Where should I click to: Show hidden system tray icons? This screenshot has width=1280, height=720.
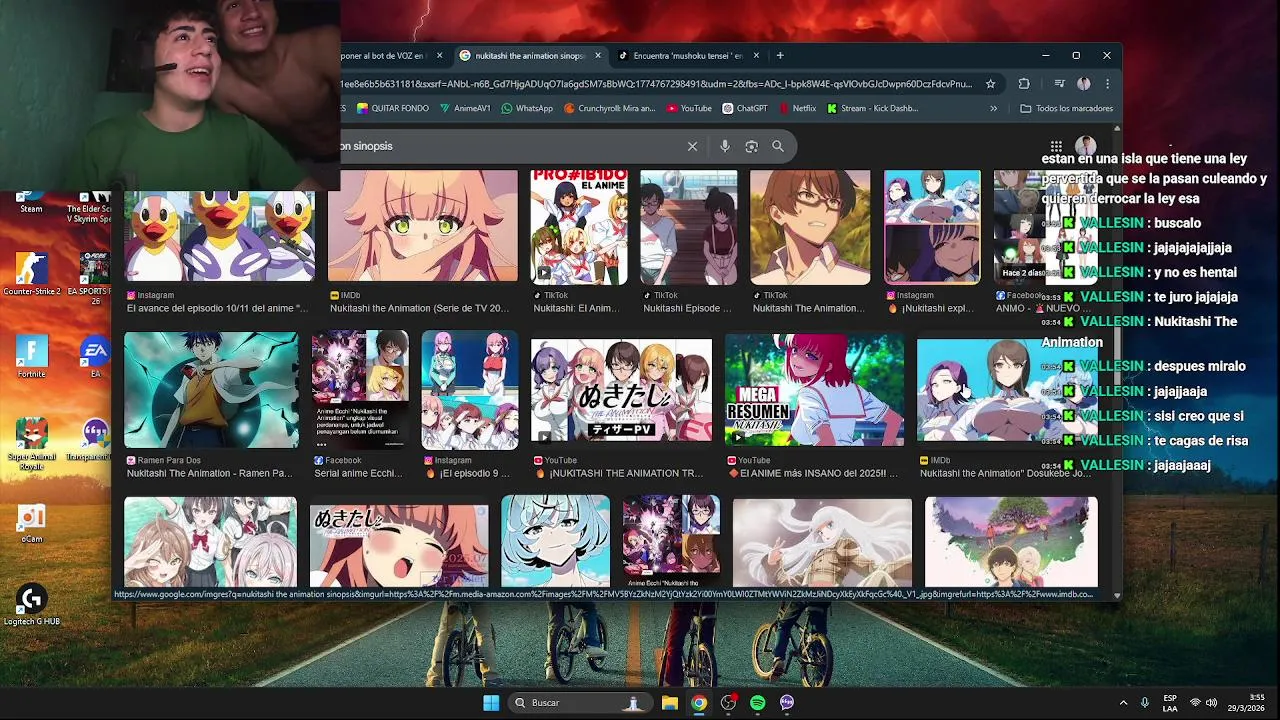point(1123,703)
